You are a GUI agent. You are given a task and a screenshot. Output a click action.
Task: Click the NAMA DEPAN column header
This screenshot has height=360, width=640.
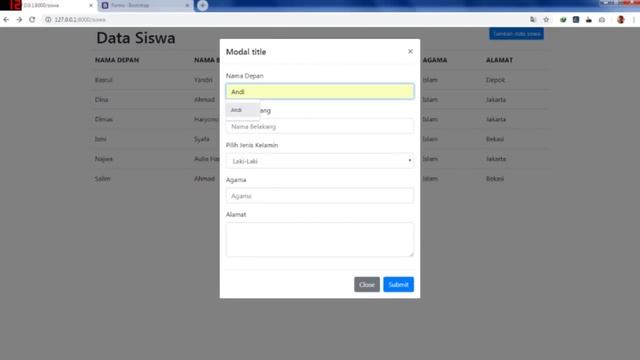tap(117, 60)
